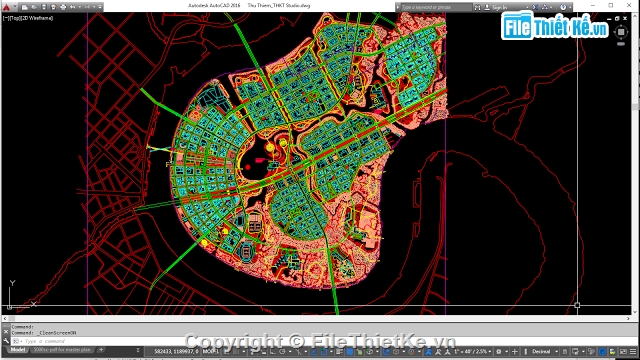Click the New drawing icon in Quick Access

[25, 7]
